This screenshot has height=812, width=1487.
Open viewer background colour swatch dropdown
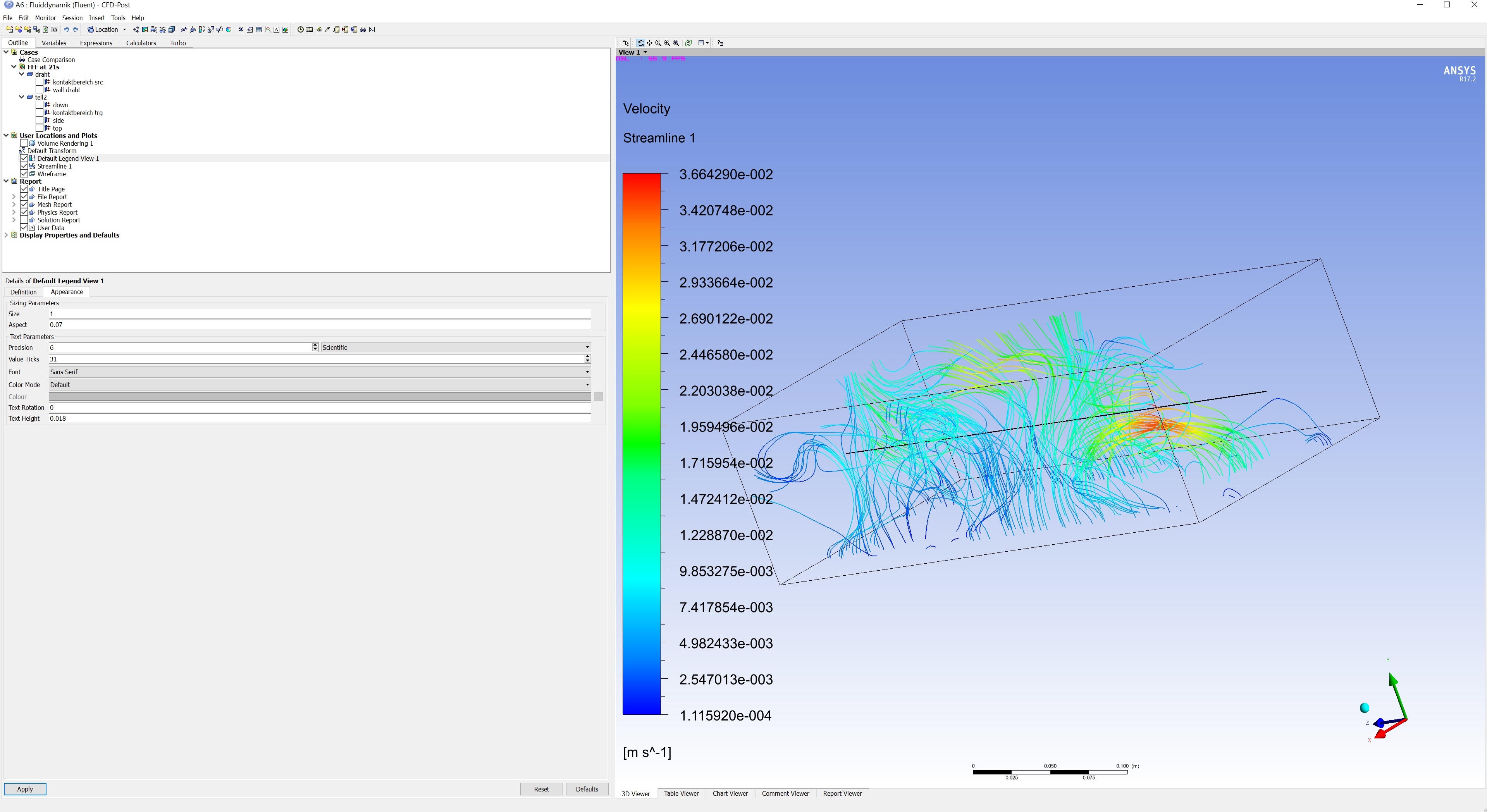coord(703,43)
